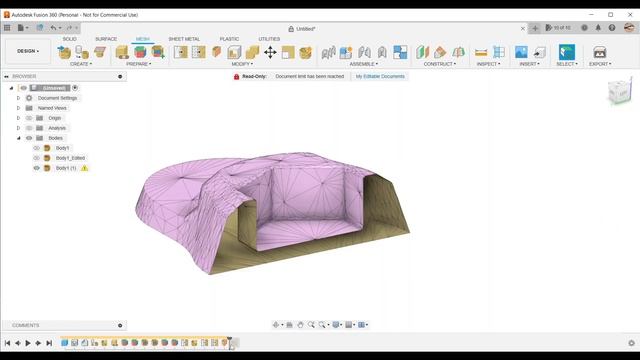Image resolution: width=640 pixels, height=360 pixels.
Task: Open Display Settings dropdown in navigation bar
Action: pos(337,324)
